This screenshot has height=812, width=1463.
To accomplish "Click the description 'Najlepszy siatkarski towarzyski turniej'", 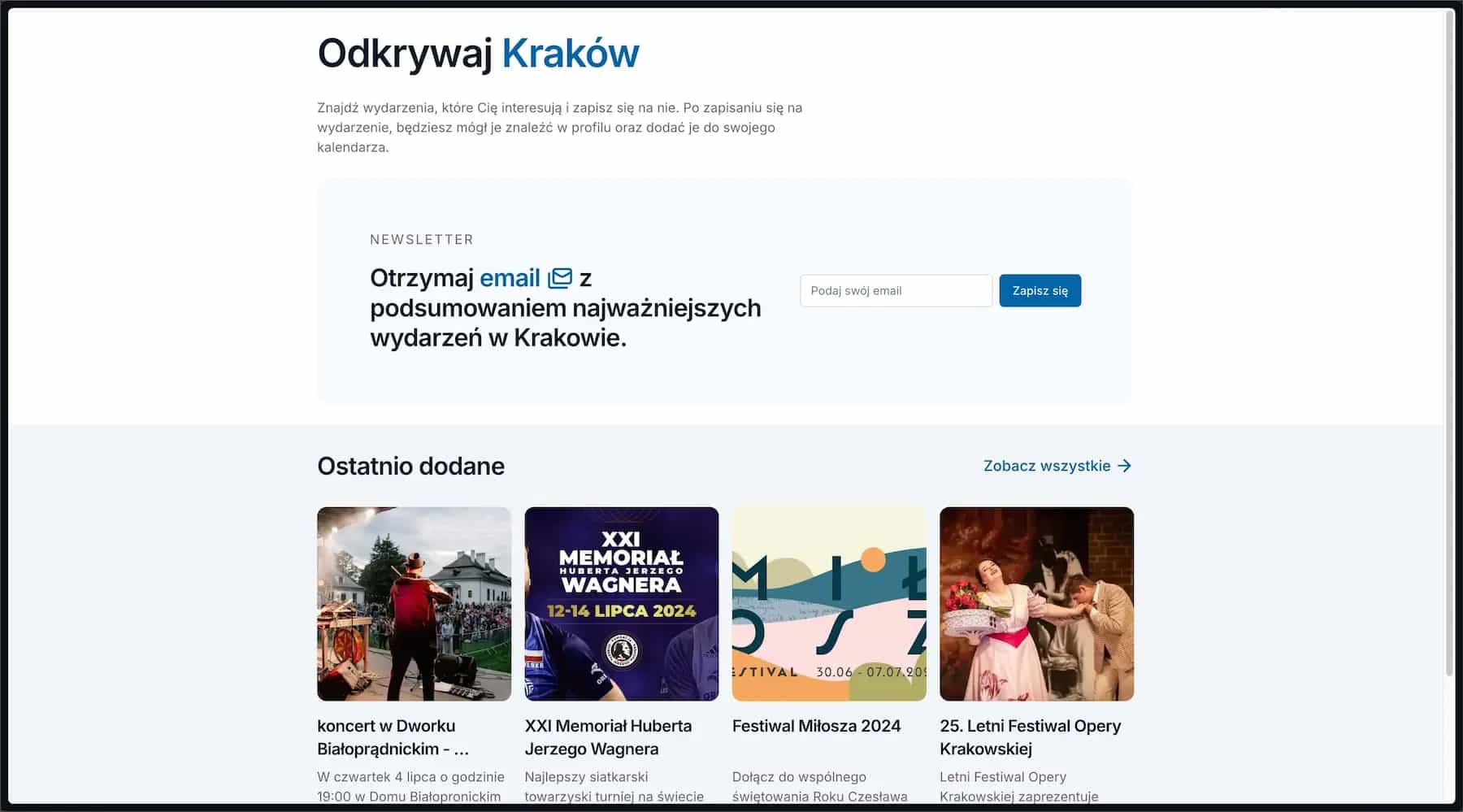I will [x=614, y=787].
